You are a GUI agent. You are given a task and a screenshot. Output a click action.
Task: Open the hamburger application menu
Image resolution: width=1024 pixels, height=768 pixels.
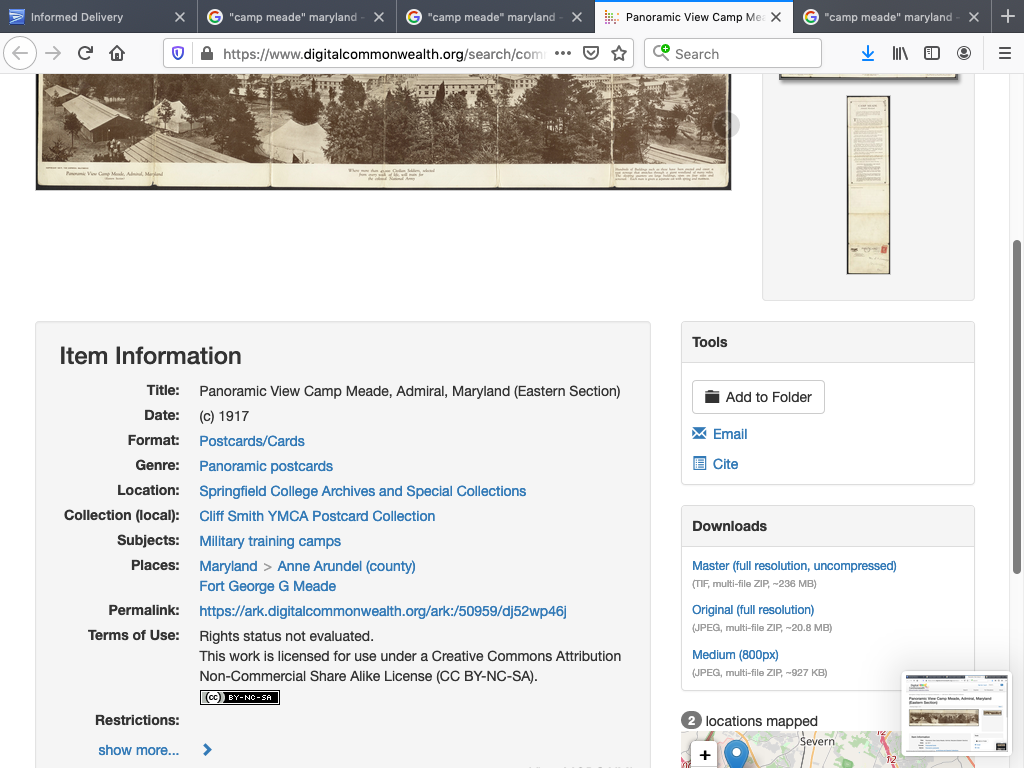[1004, 54]
